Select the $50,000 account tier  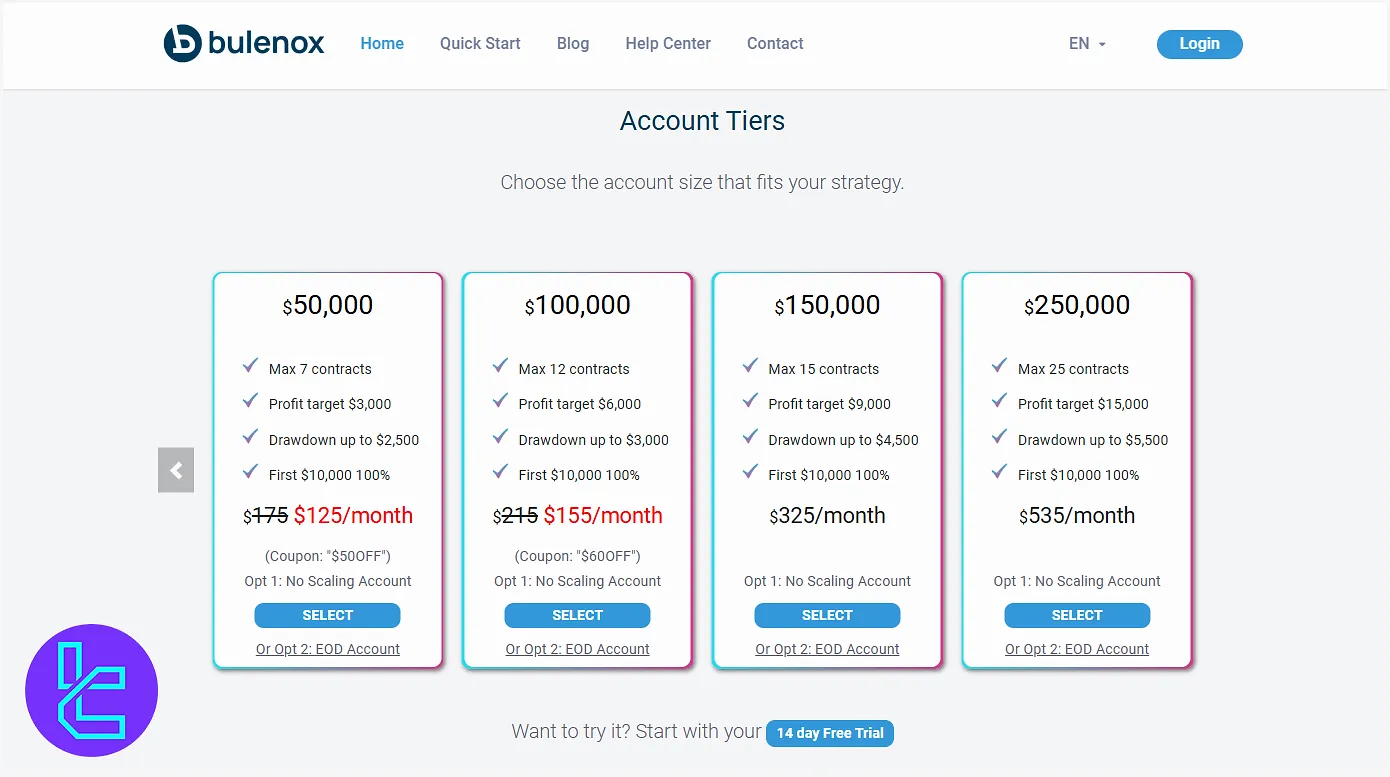pyautogui.click(x=327, y=615)
